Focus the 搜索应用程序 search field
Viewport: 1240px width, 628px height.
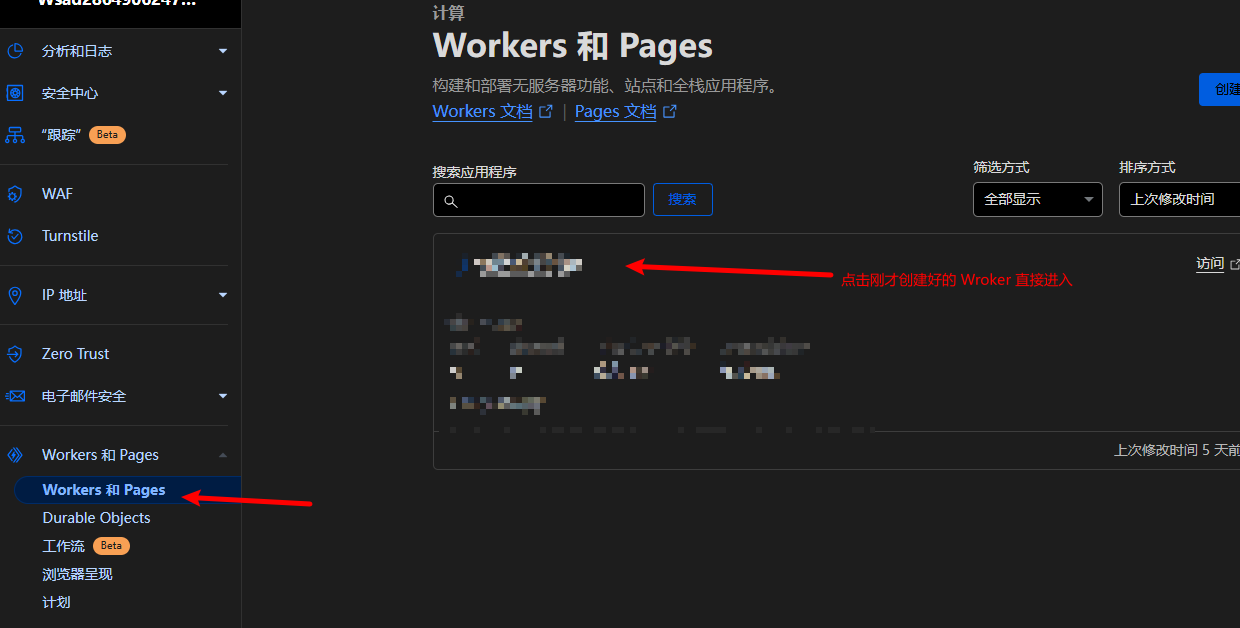click(539, 200)
